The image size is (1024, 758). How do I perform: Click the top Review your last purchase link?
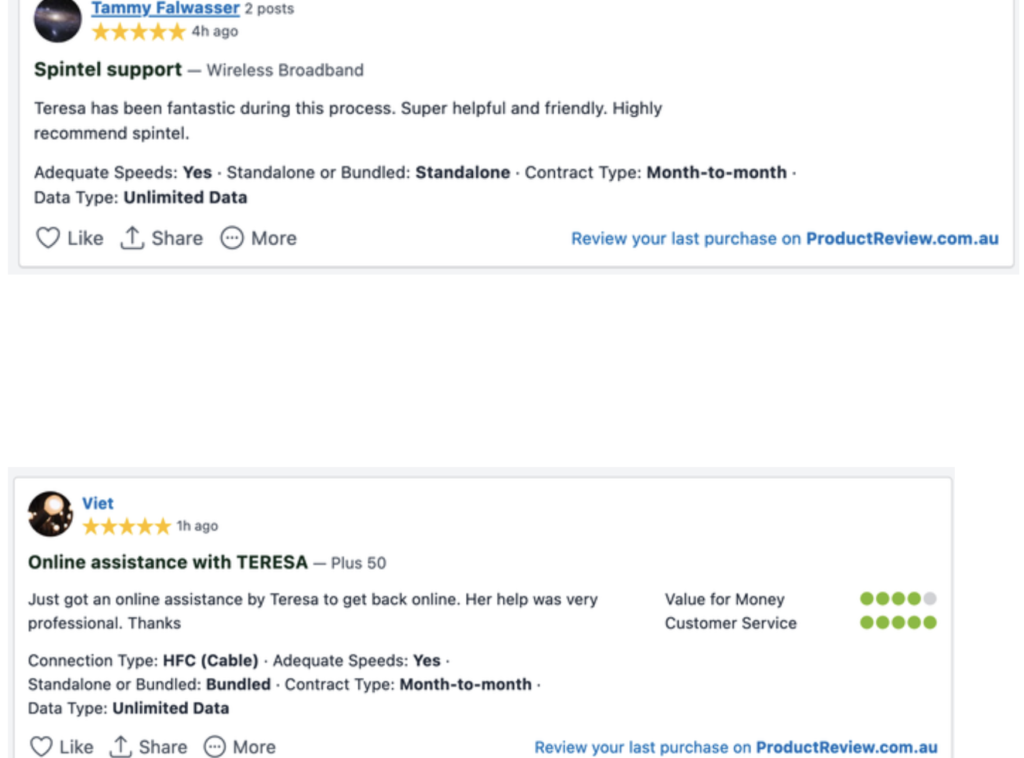tap(785, 239)
